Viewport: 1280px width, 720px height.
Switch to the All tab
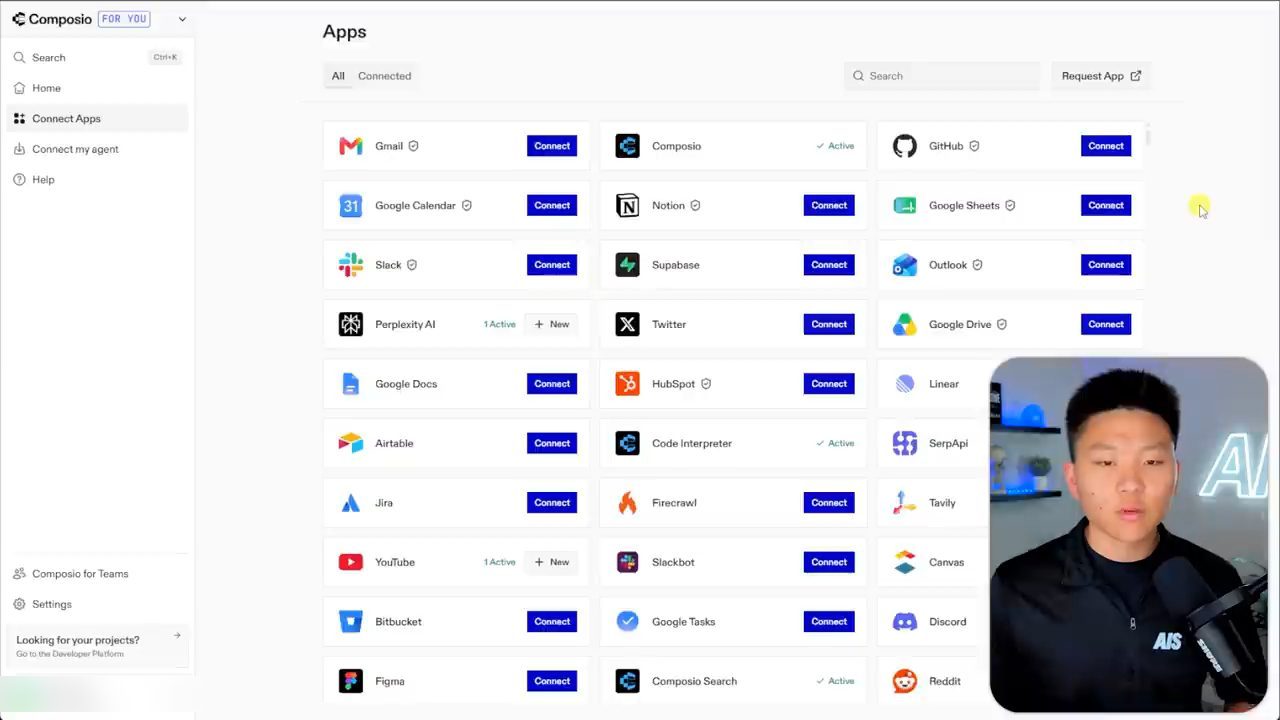pyautogui.click(x=338, y=76)
